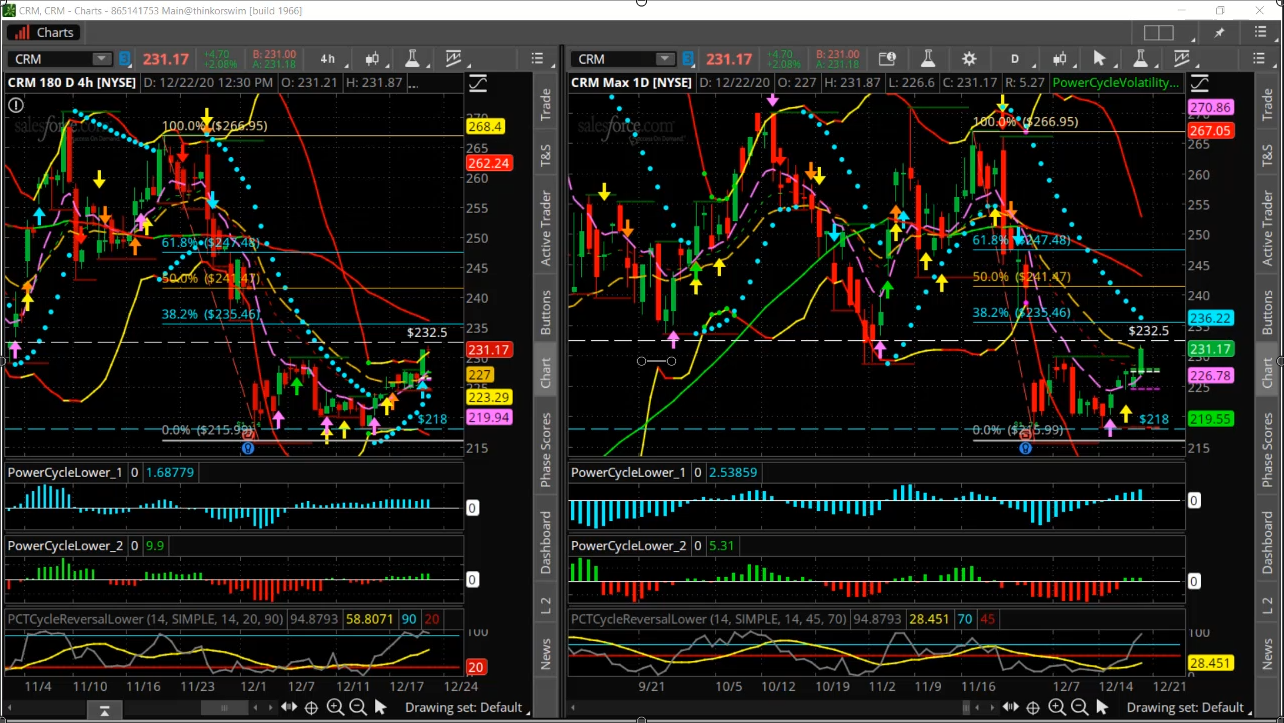Image resolution: width=1284 pixels, height=723 pixels.
Task: Select right chart pointer drawing tool
Action: pos(1099,59)
